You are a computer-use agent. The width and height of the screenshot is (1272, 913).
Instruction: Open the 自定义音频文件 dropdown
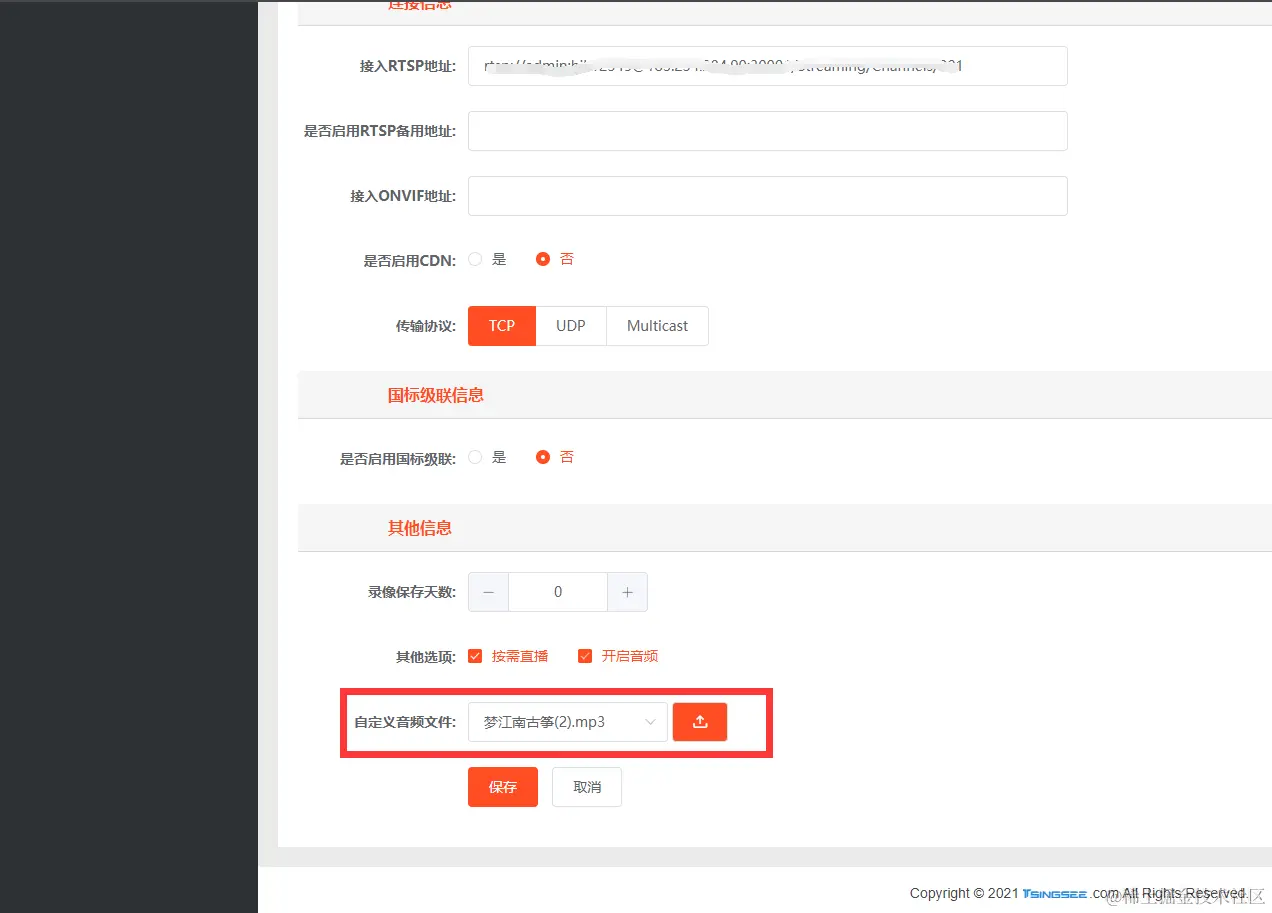tap(567, 722)
